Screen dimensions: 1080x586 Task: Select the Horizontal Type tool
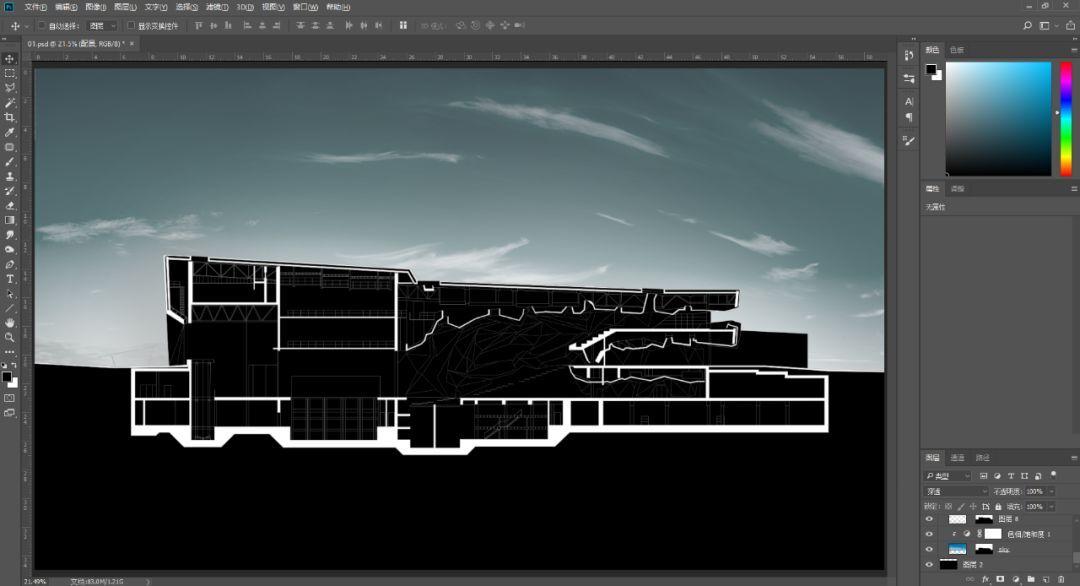pyautogui.click(x=10, y=280)
